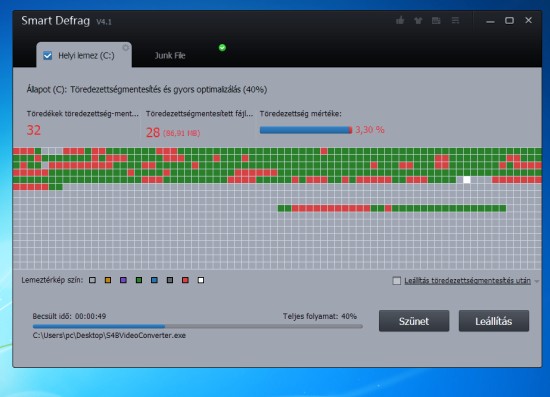Viewport: 550px width, 397px height.
Task: Click the Becsült idő 00:00:49 text
Action: [69, 316]
